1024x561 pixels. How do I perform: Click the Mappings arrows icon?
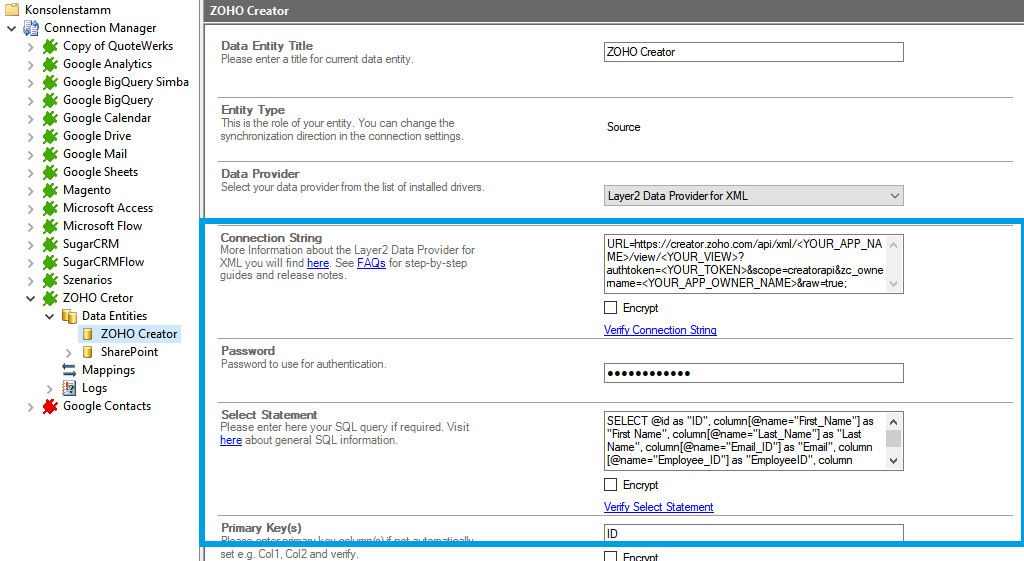[69, 370]
